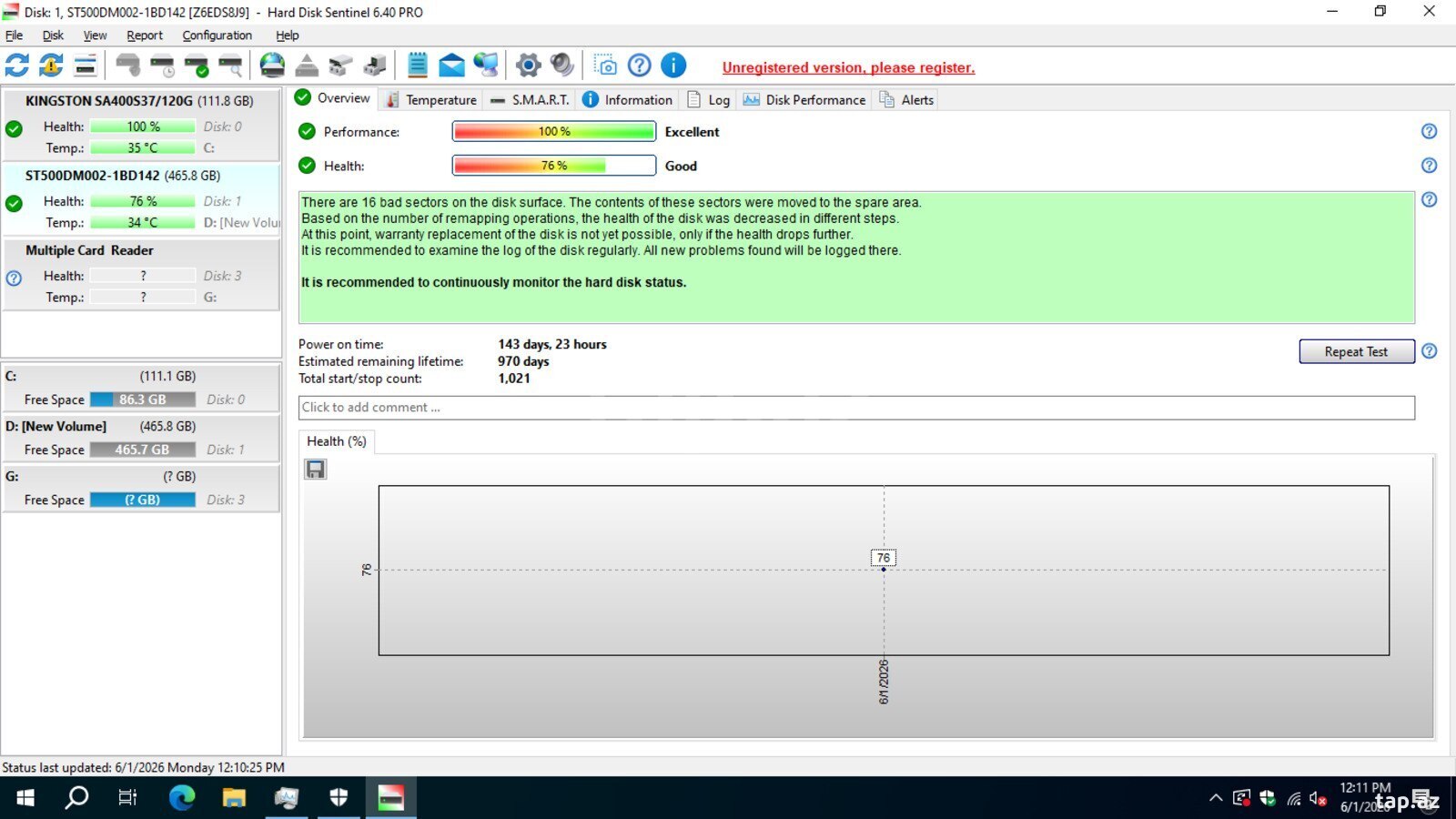The width and height of the screenshot is (1456, 819).
Task: Click the help icon right of Health Good row
Action: (1430, 166)
